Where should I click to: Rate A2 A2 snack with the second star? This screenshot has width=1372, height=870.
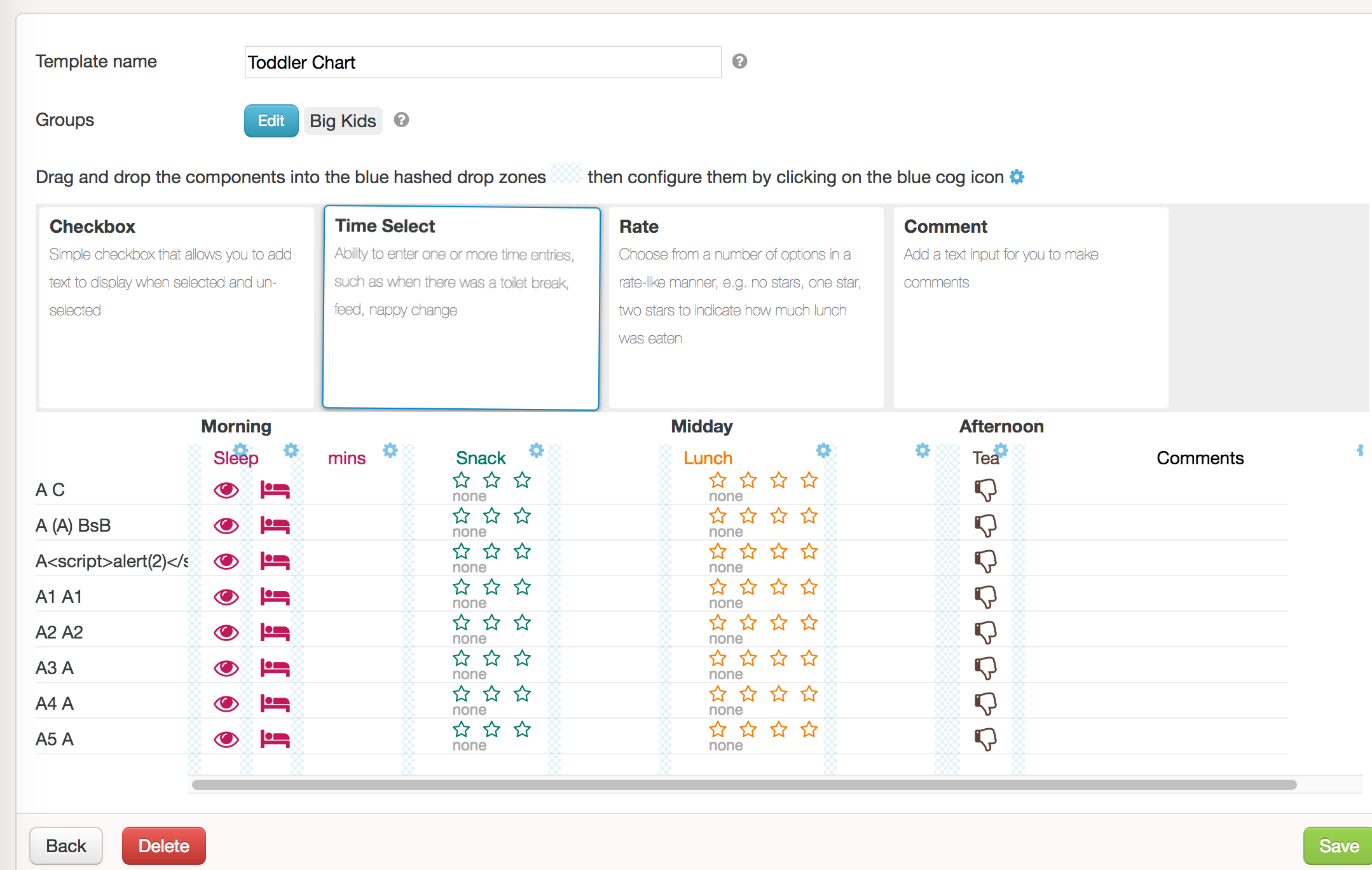point(491,623)
